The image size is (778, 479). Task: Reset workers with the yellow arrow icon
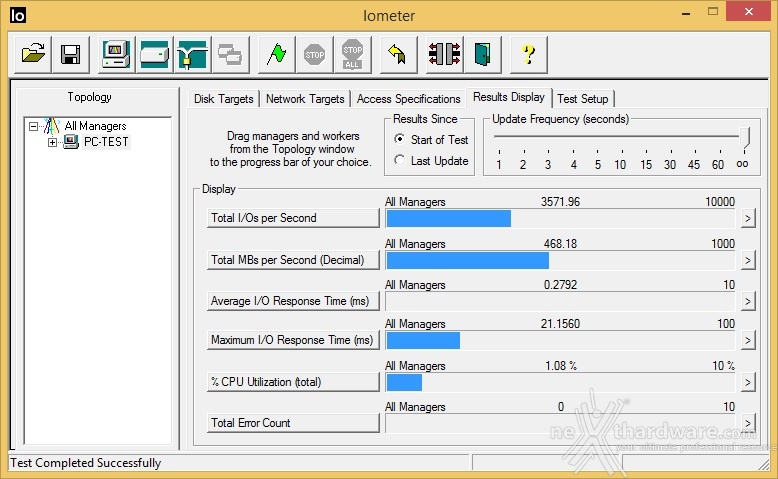(x=398, y=54)
